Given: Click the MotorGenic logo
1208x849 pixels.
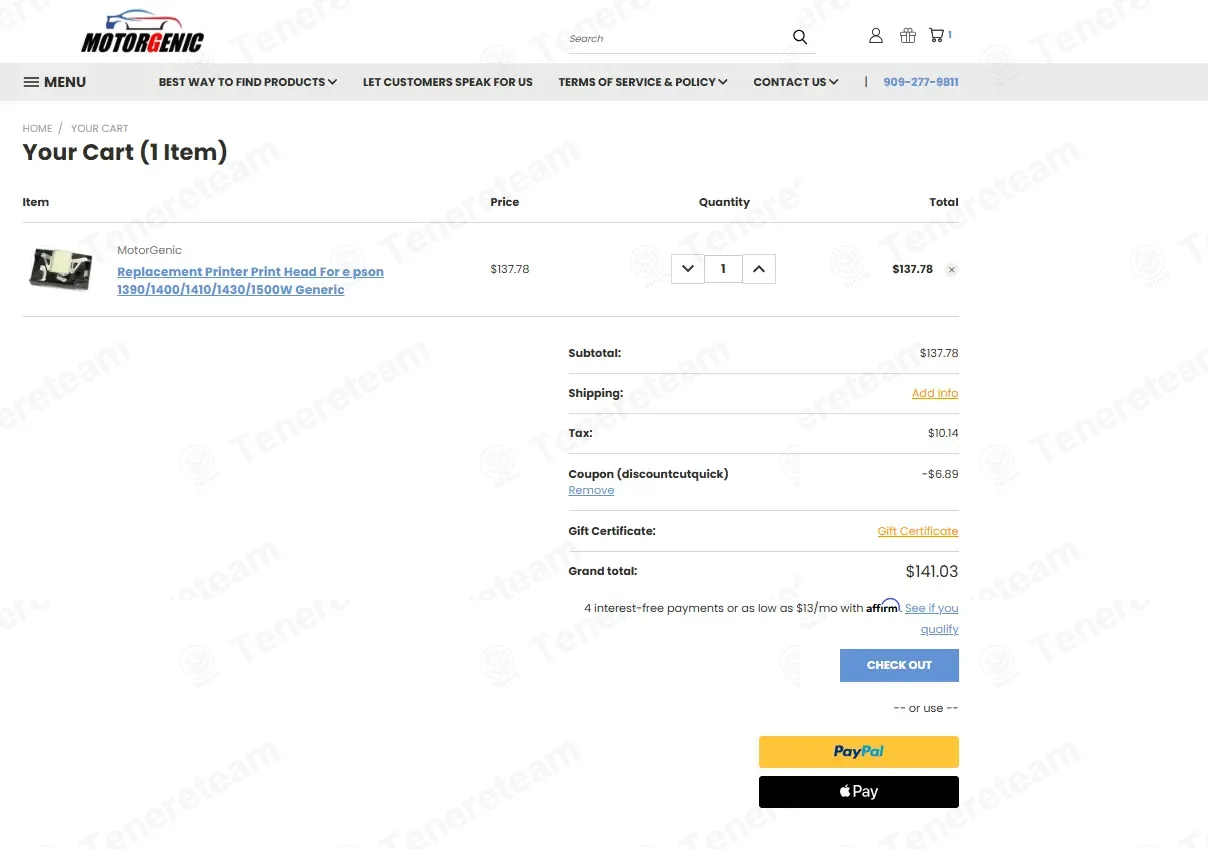Looking at the screenshot, I should pyautogui.click(x=142, y=32).
